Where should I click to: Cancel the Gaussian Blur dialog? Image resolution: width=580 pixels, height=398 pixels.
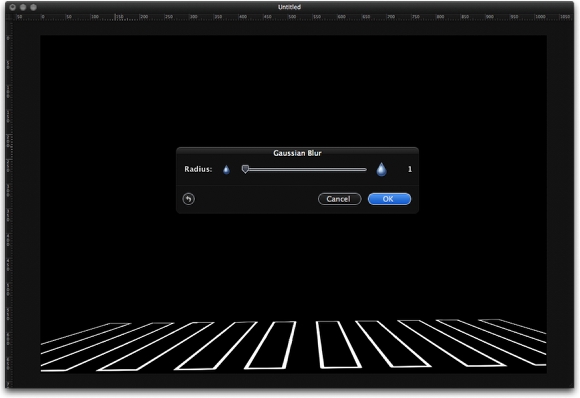339,199
